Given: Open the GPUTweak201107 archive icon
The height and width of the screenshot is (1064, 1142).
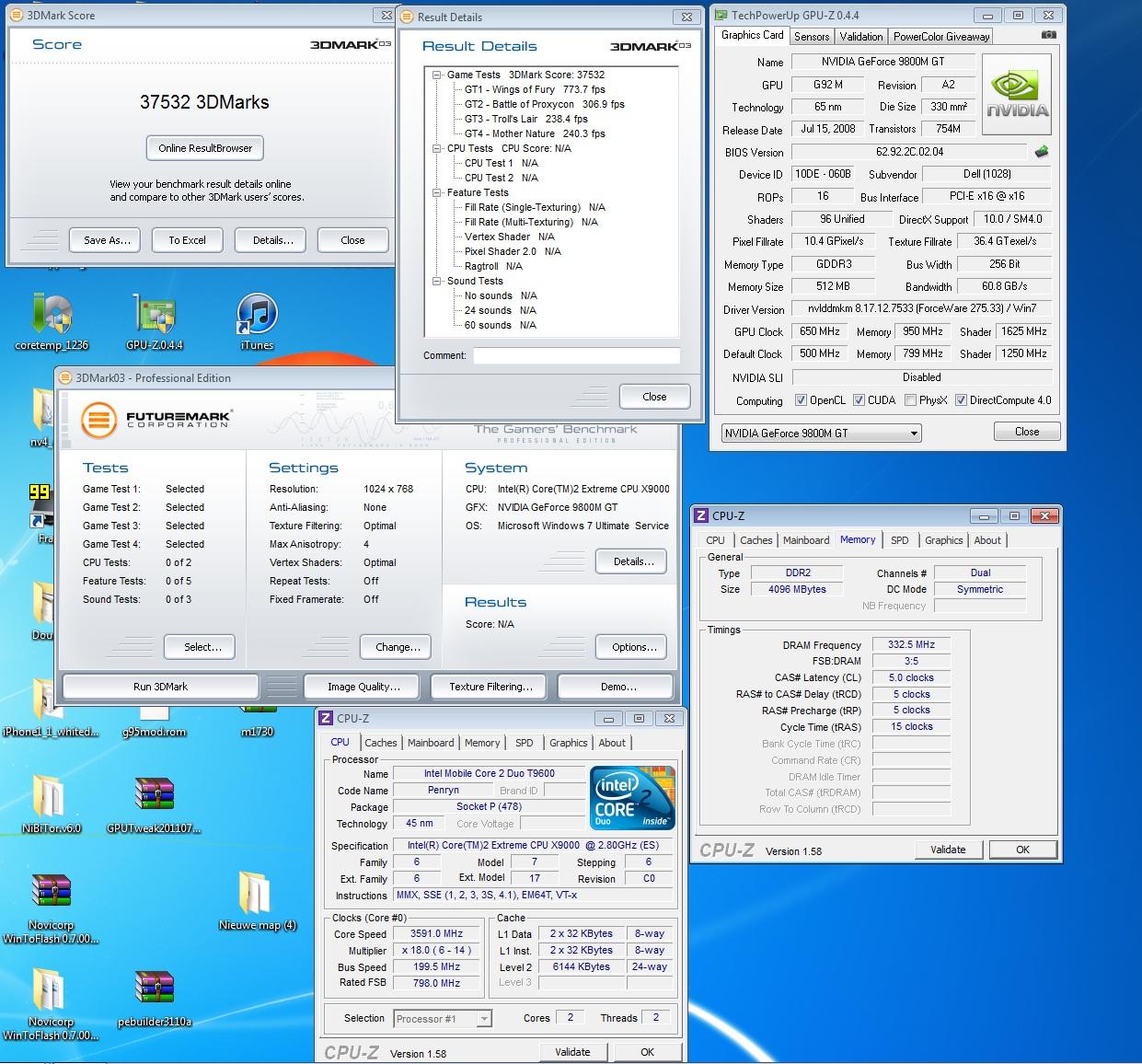Looking at the screenshot, I should tap(154, 804).
